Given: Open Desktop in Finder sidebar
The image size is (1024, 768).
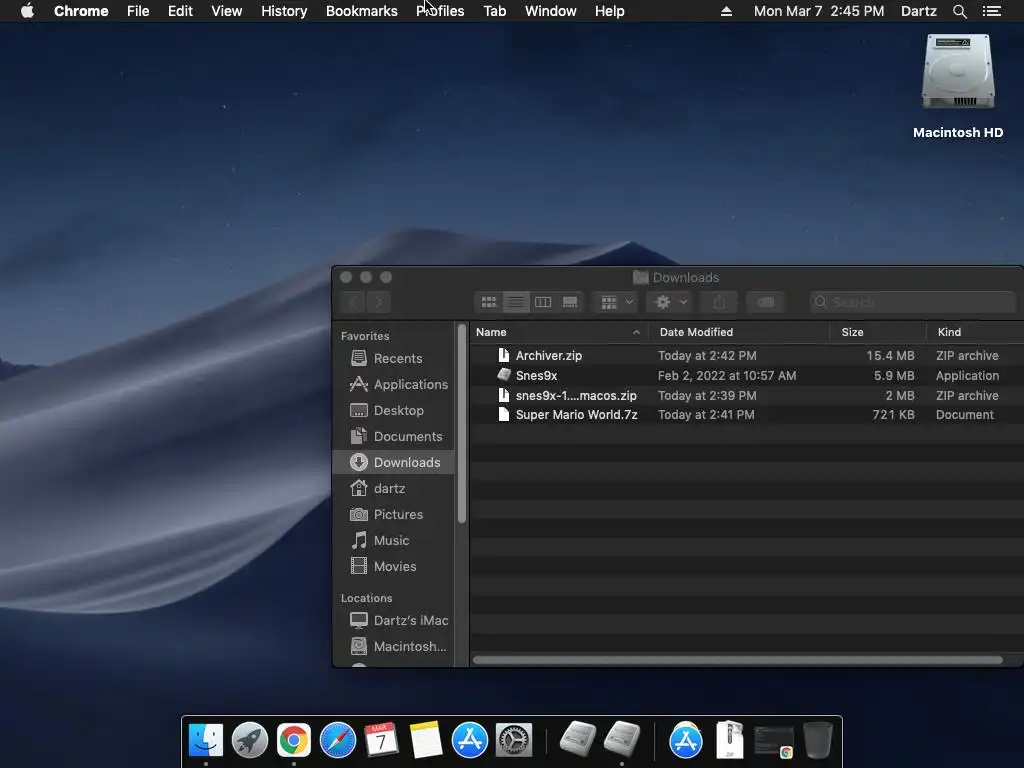Looking at the screenshot, I should pos(394,410).
